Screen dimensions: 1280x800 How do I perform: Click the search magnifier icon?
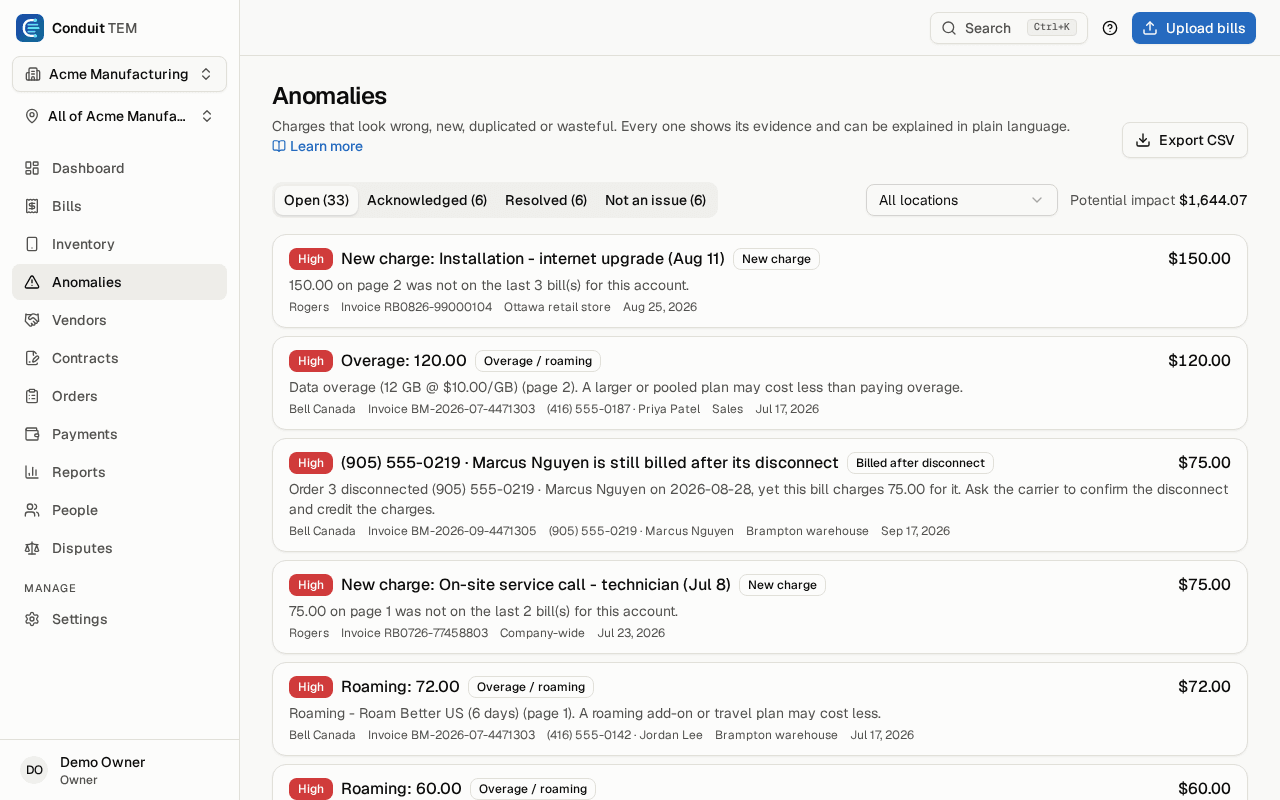[x=949, y=28]
